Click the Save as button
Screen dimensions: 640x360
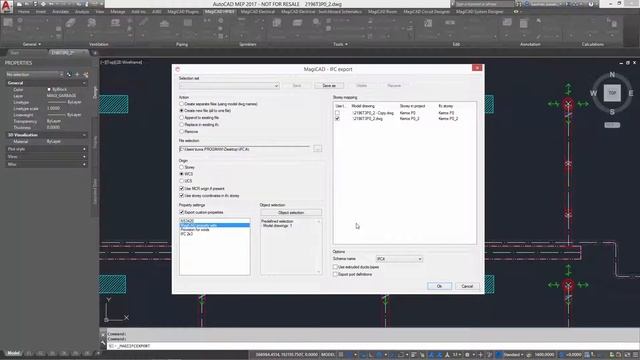click(x=329, y=86)
